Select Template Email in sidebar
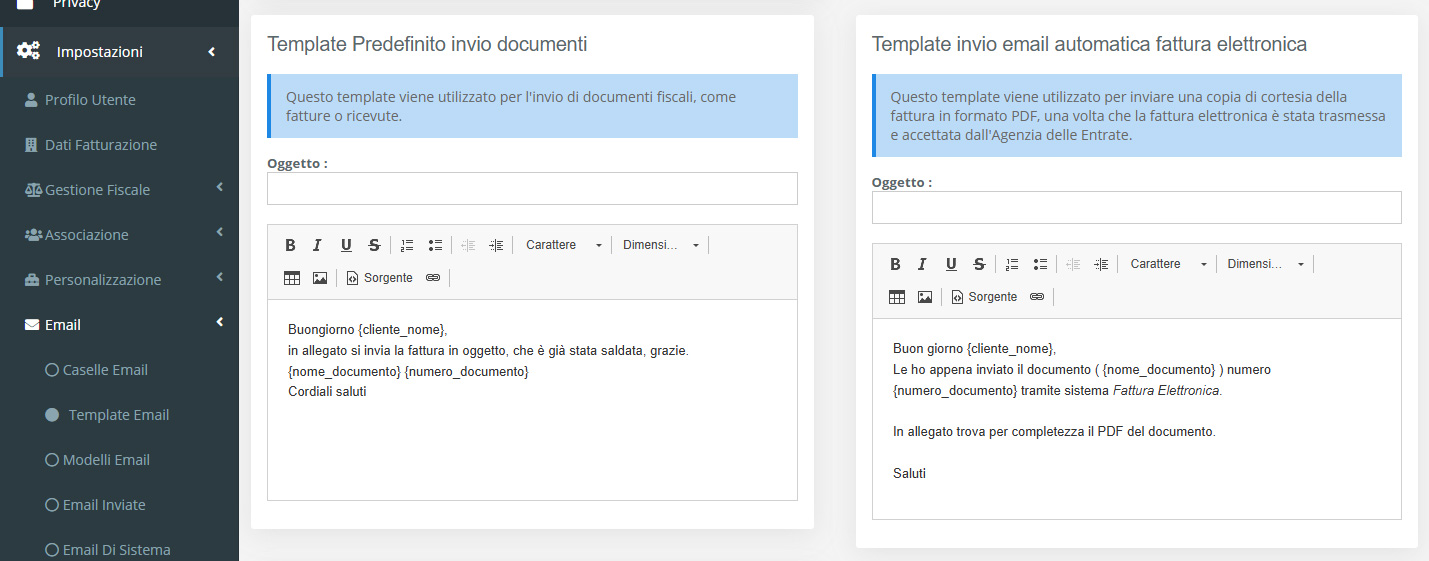1429x561 pixels. click(x=119, y=414)
